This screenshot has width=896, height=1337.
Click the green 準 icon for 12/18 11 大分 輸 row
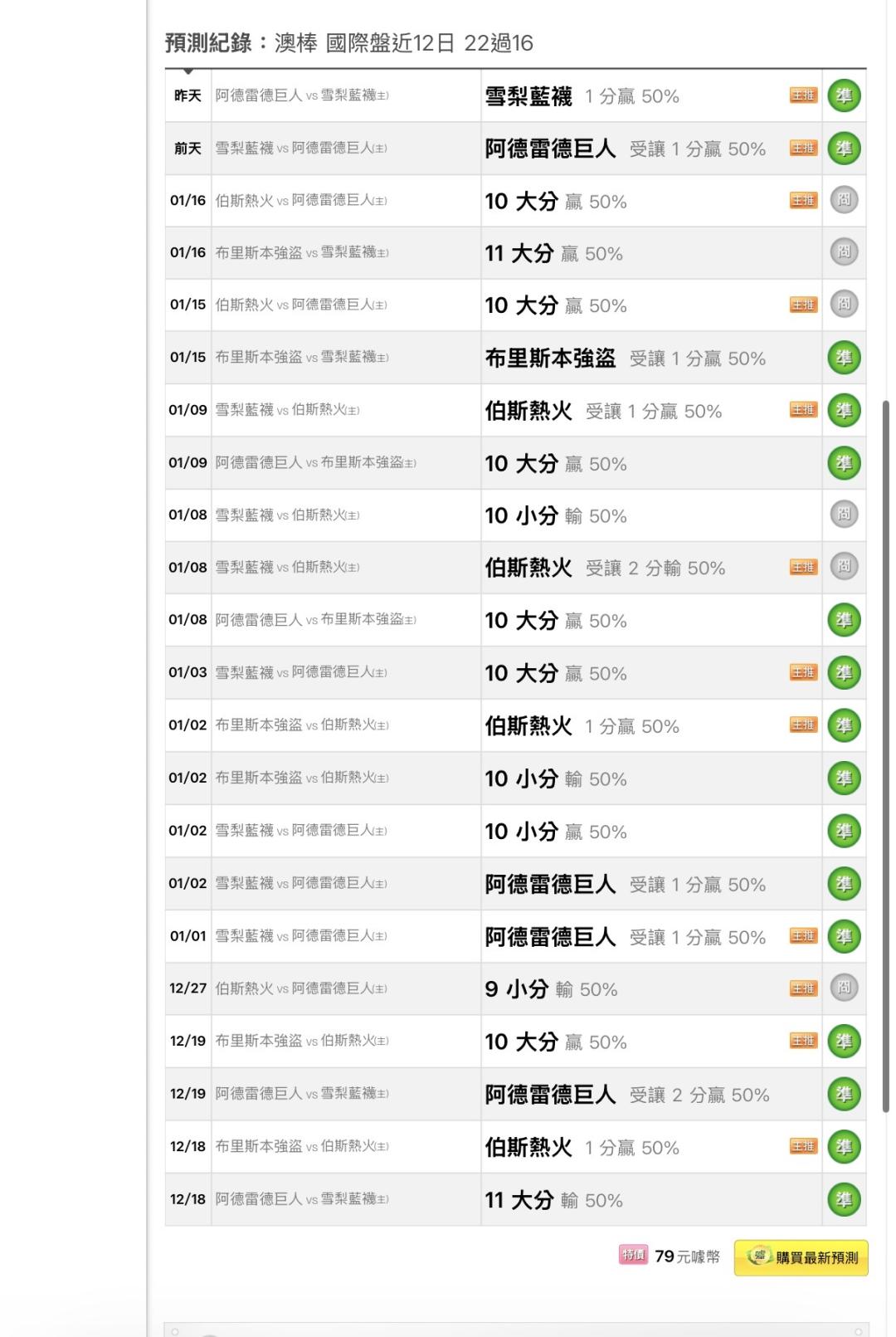coord(844,1200)
